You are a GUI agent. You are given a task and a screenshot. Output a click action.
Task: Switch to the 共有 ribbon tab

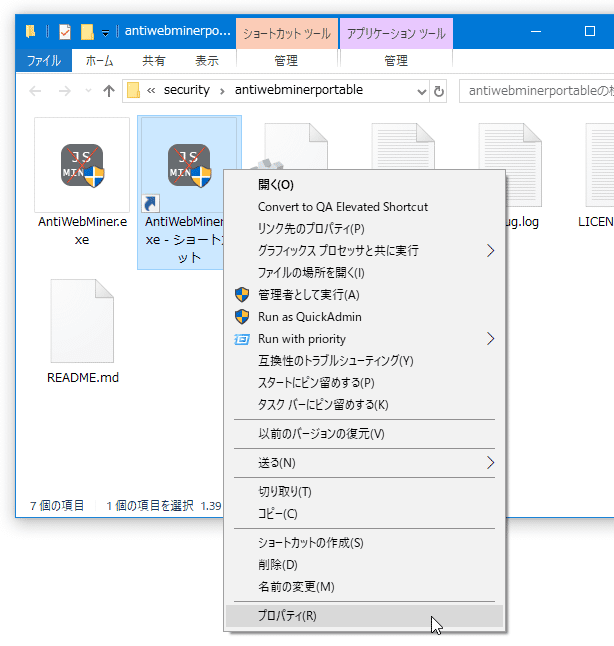coord(154,61)
